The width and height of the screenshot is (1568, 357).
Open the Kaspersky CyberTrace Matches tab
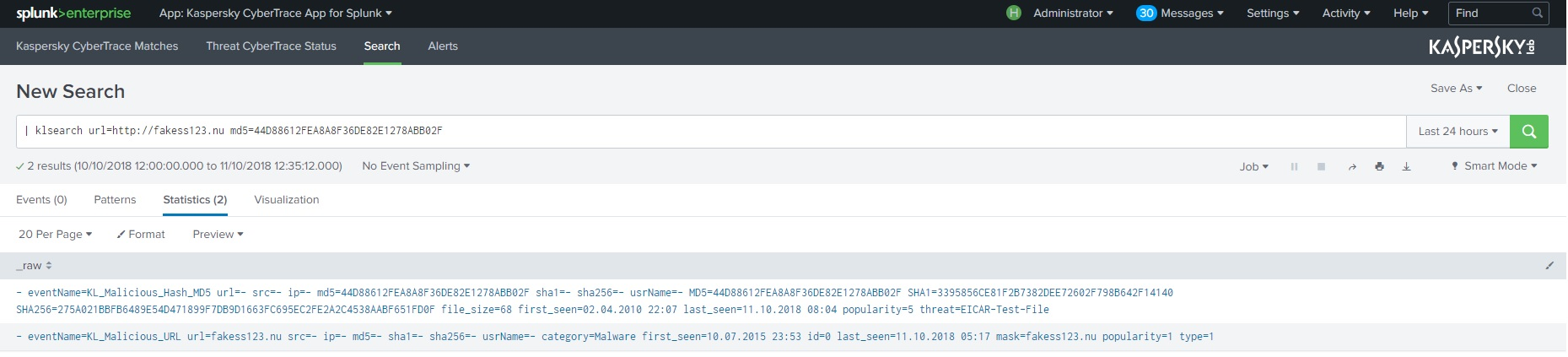click(97, 46)
